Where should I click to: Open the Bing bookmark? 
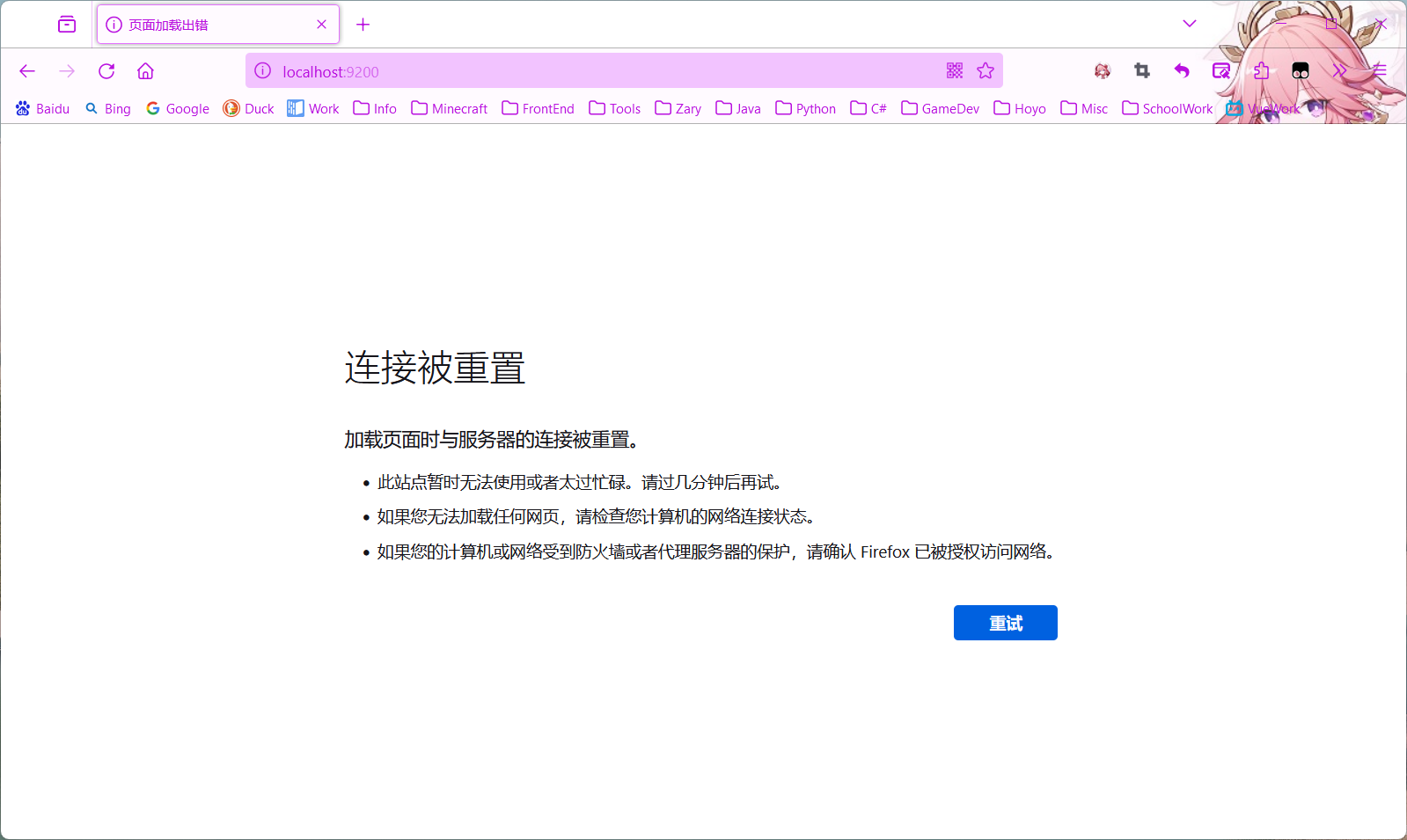coord(108,108)
